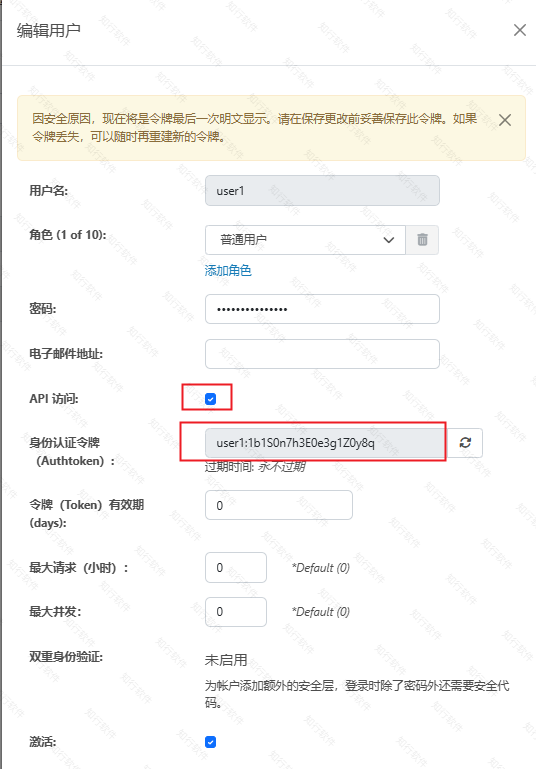Screen dimensions: 536x769
Task: Click the 编辑用户 dialog title
Action: pyautogui.click(x=49, y=30)
